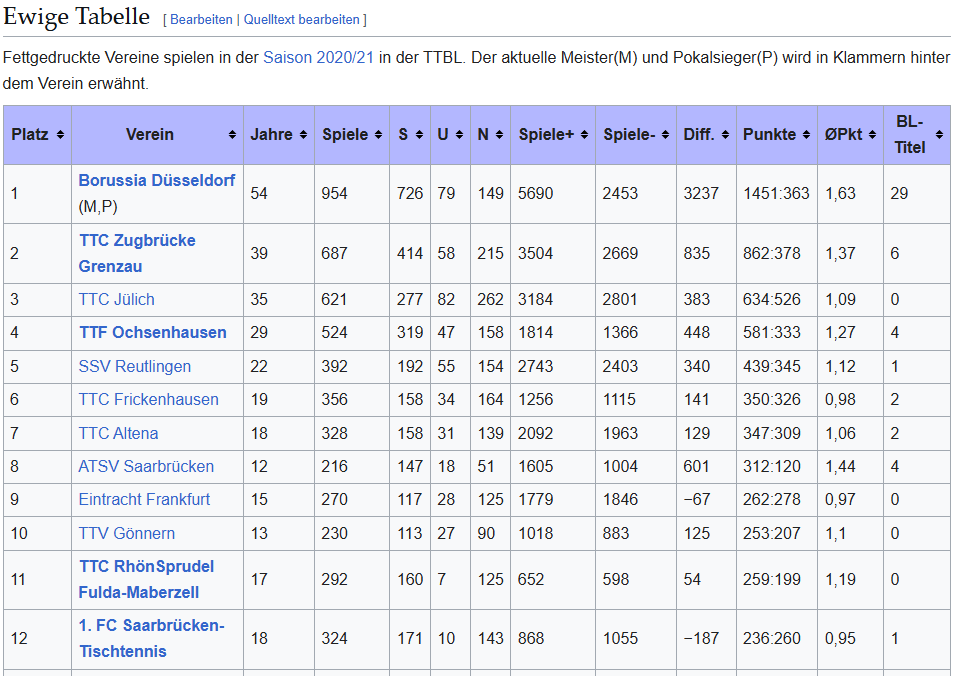The image size is (955, 676).
Task: Open 1. FC Saarbrücken-Tischtennis link
Action: pyautogui.click(x=152, y=638)
